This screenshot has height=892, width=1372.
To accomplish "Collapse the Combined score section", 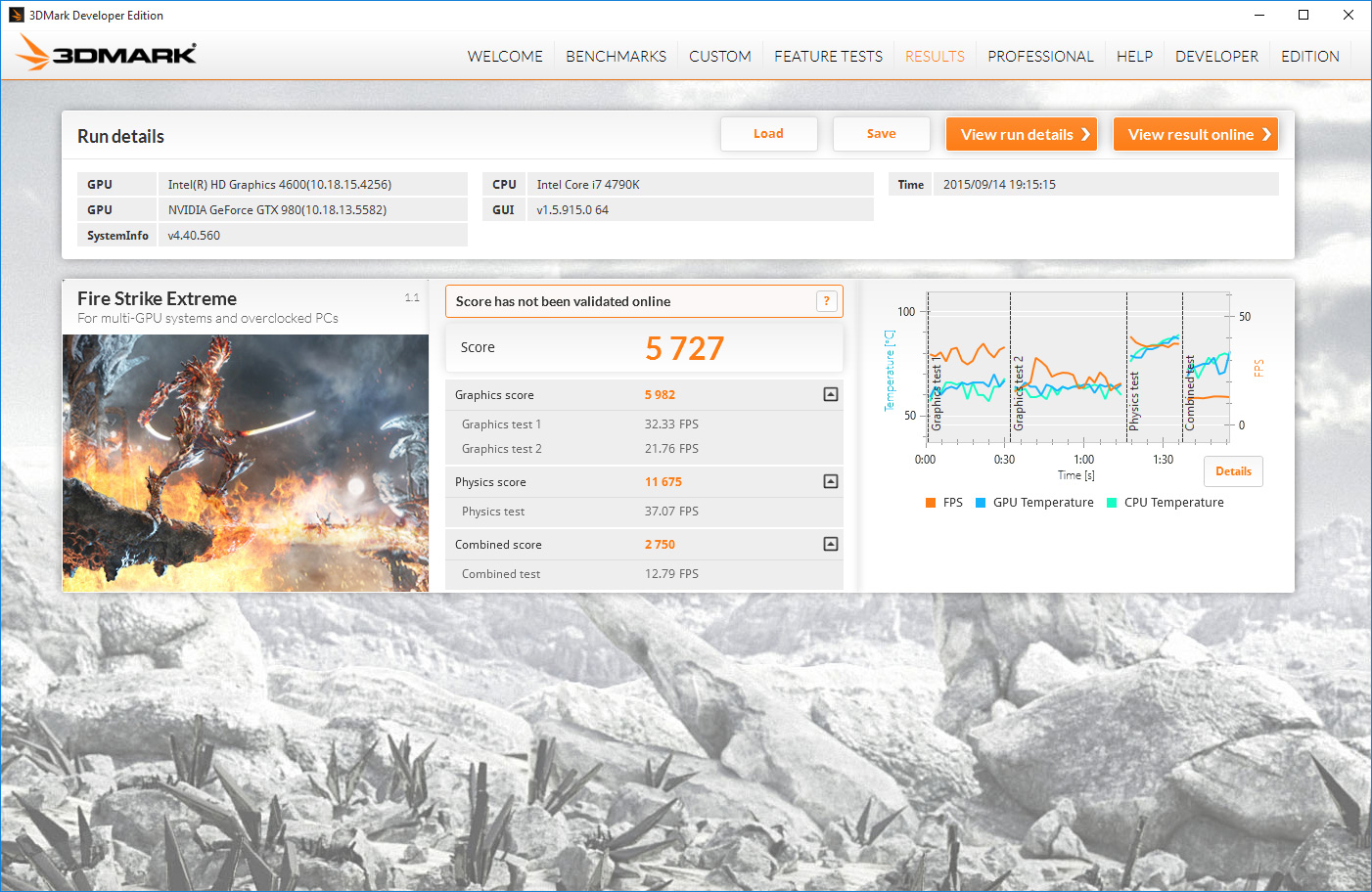I will coord(831,544).
